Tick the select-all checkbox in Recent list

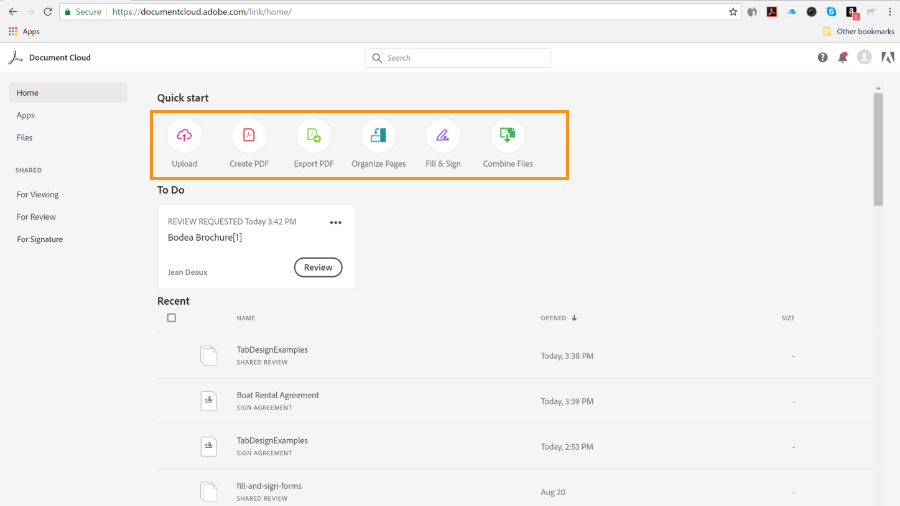[x=172, y=318]
